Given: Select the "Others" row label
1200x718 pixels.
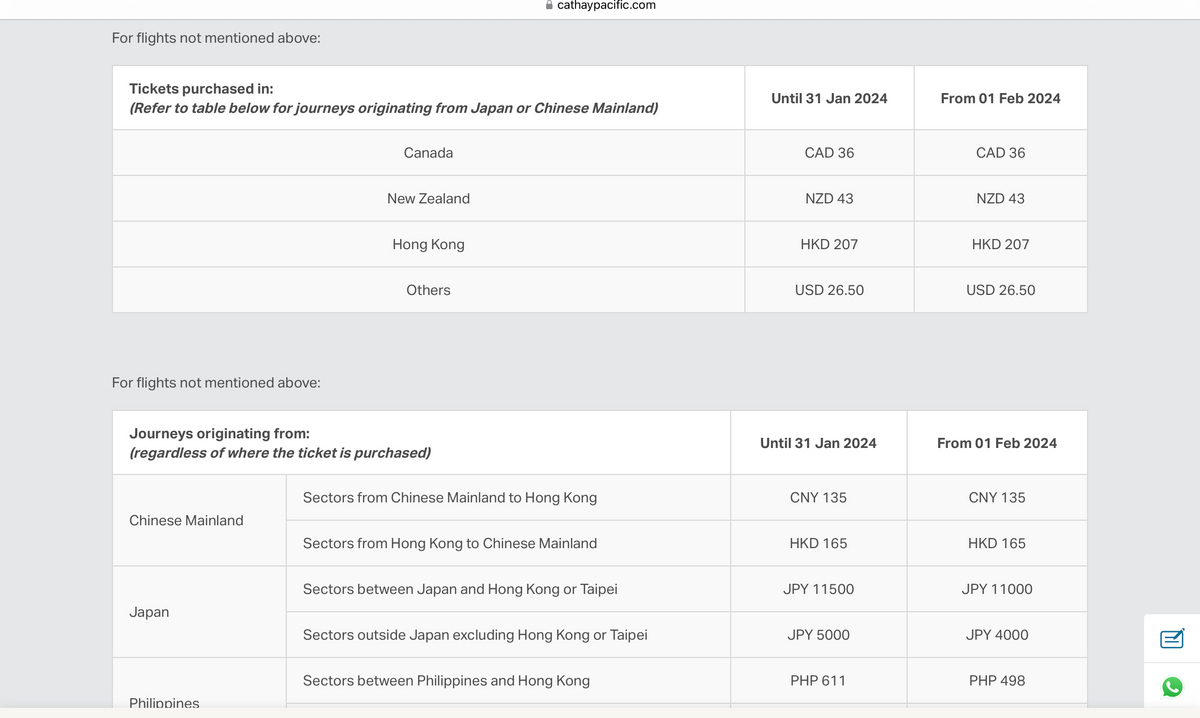Looking at the screenshot, I should click(428, 290).
